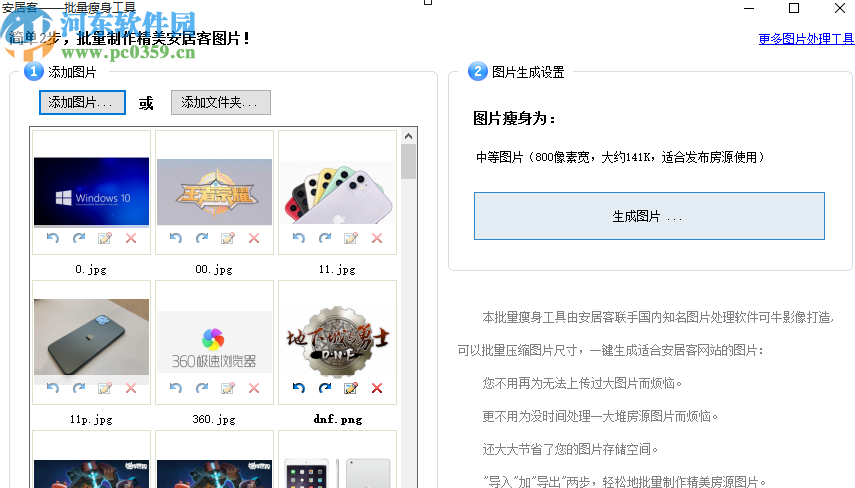Open edit for 11p.jpg
The image size is (855, 488).
pos(105,388)
